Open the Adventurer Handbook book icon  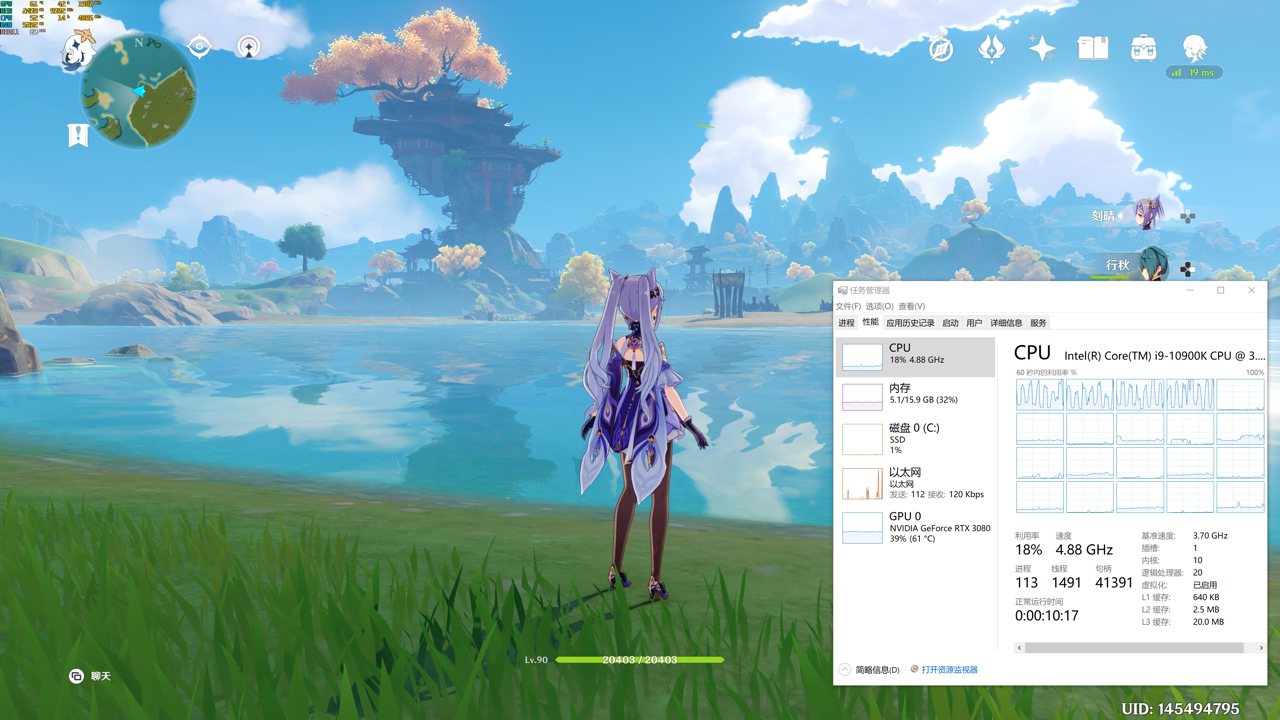click(x=1093, y=48)
